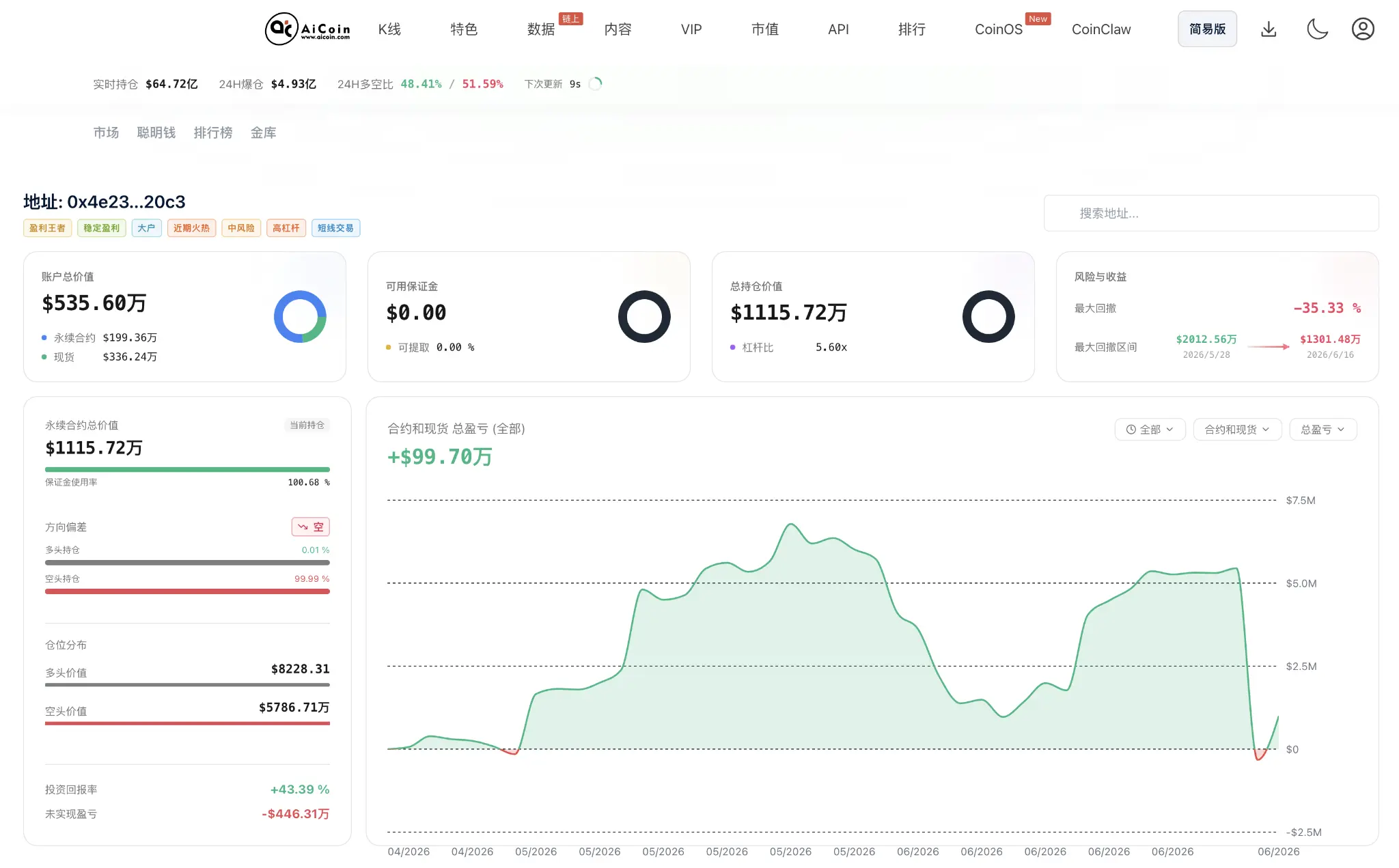
Task: Click the 51.59% short ratio value
Action: pos(482,84)
